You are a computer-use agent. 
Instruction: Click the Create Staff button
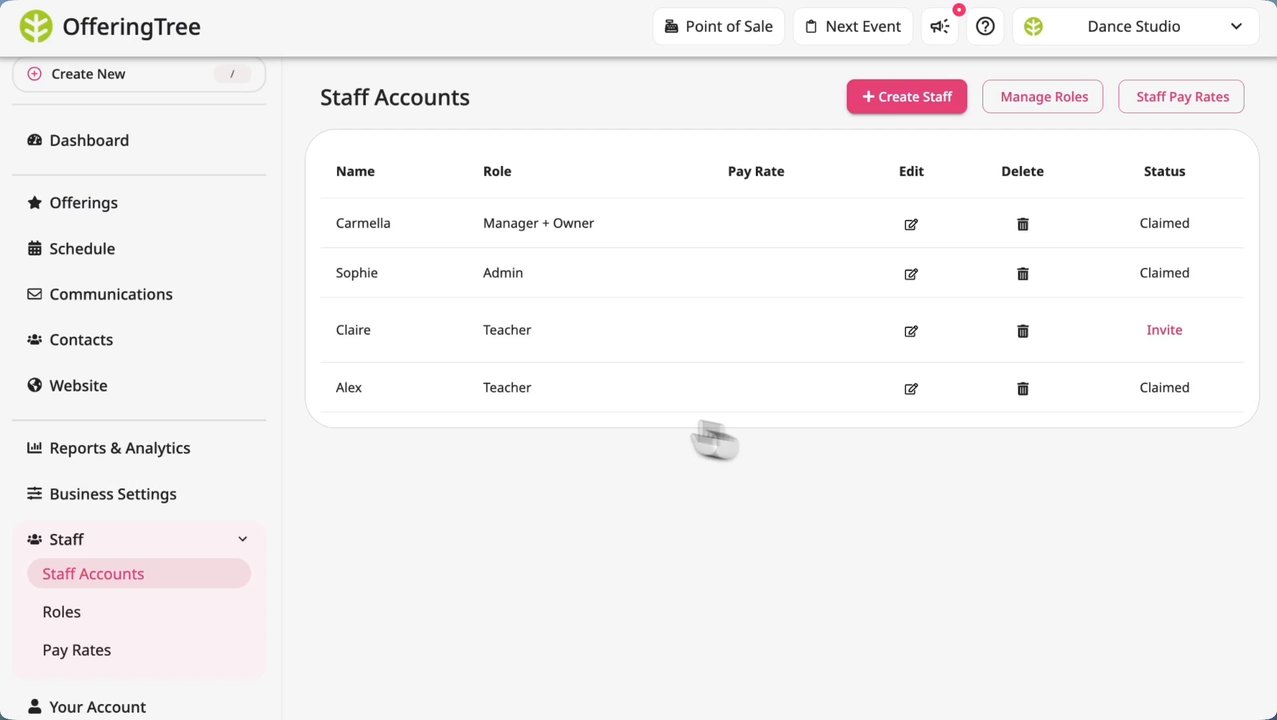[906, 97]
